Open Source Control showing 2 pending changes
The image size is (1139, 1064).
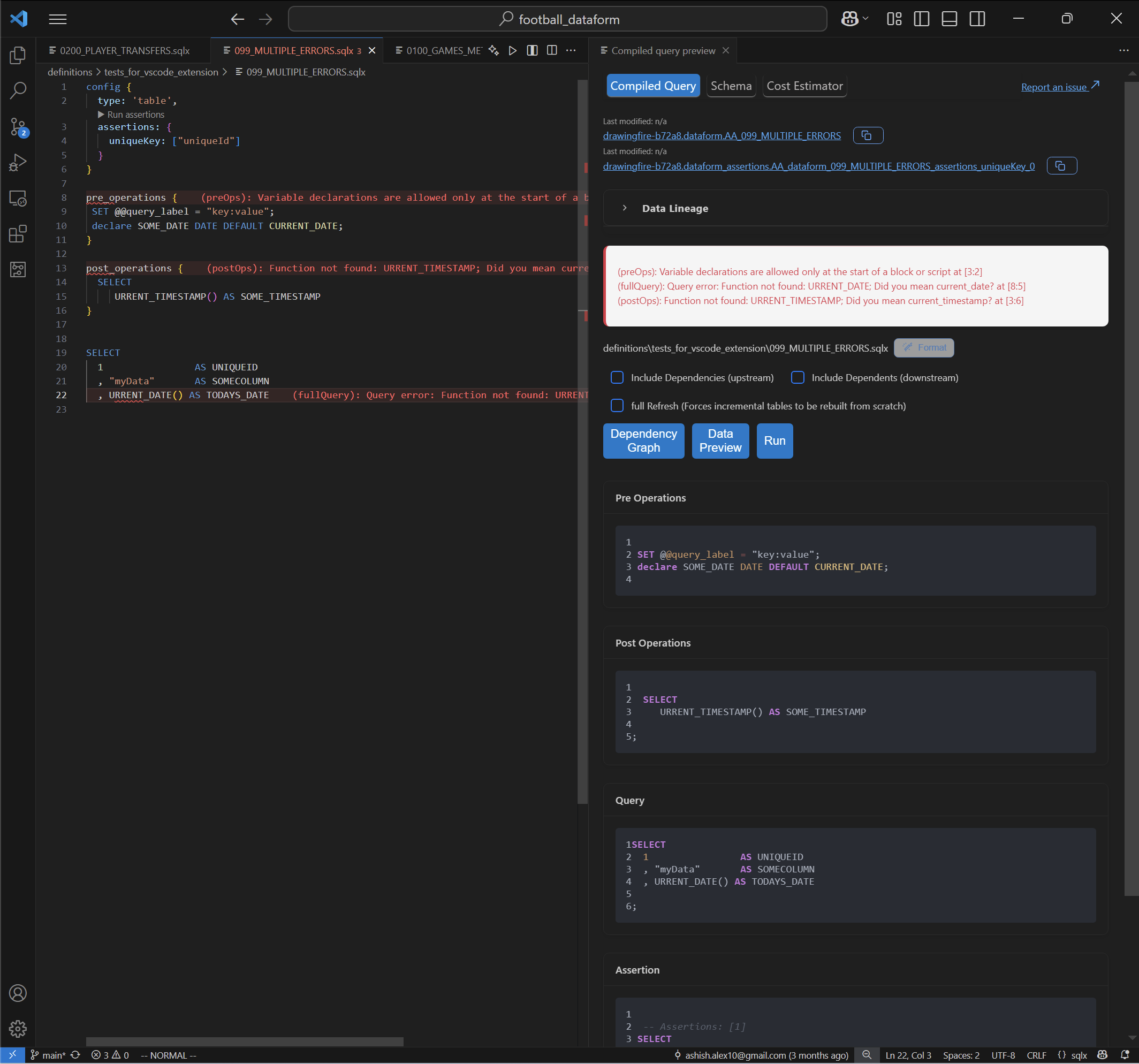click(18, 127)
